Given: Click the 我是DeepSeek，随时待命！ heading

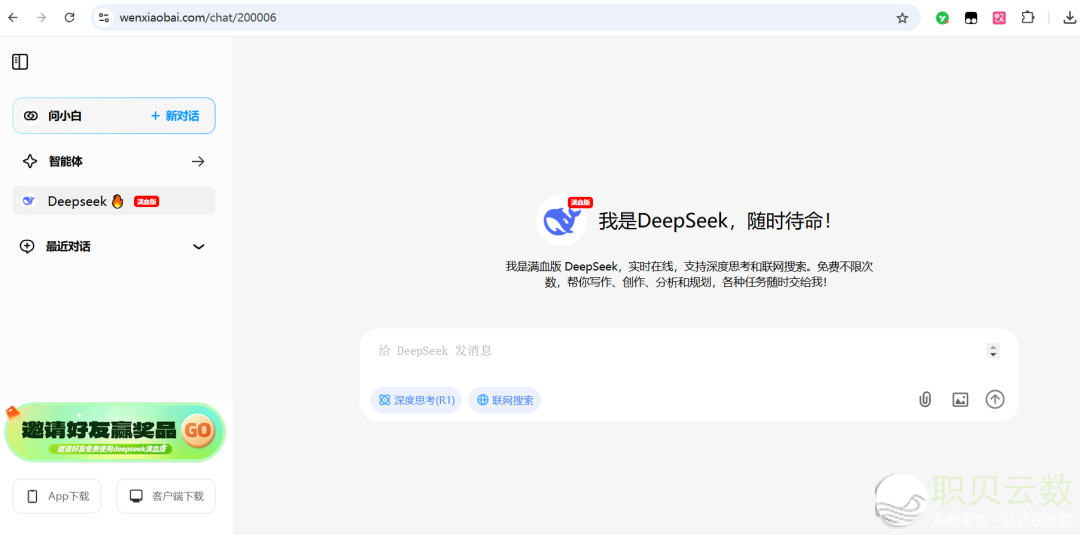Looking at the screenshot, I should point(716,221).
